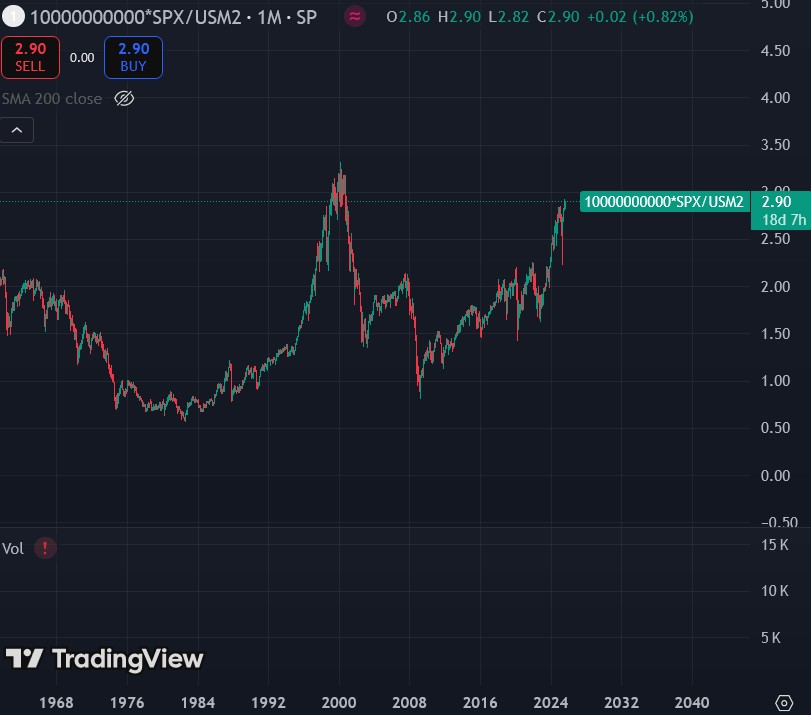The image size is (811, 715).
Task: Click the 3.50 price scale label
Action: tap(775, 145)
